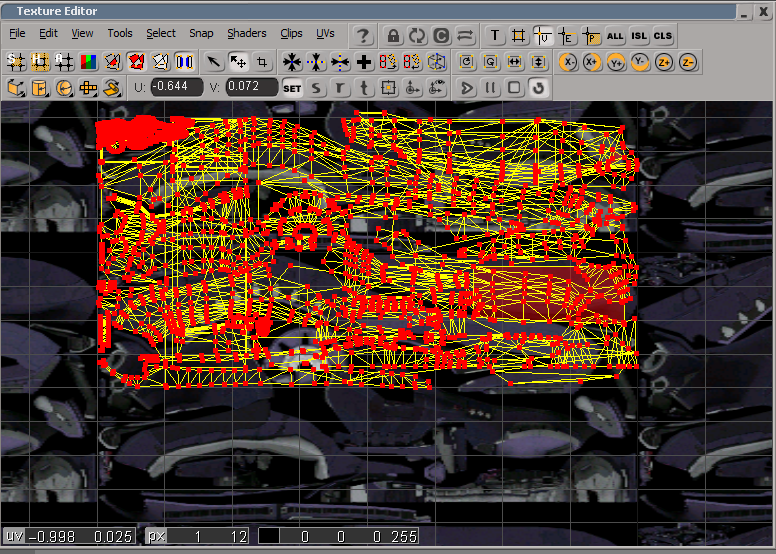Toggle the A grid icon
The width and height of the screenshot is (776, 554).
coord(64,62)
